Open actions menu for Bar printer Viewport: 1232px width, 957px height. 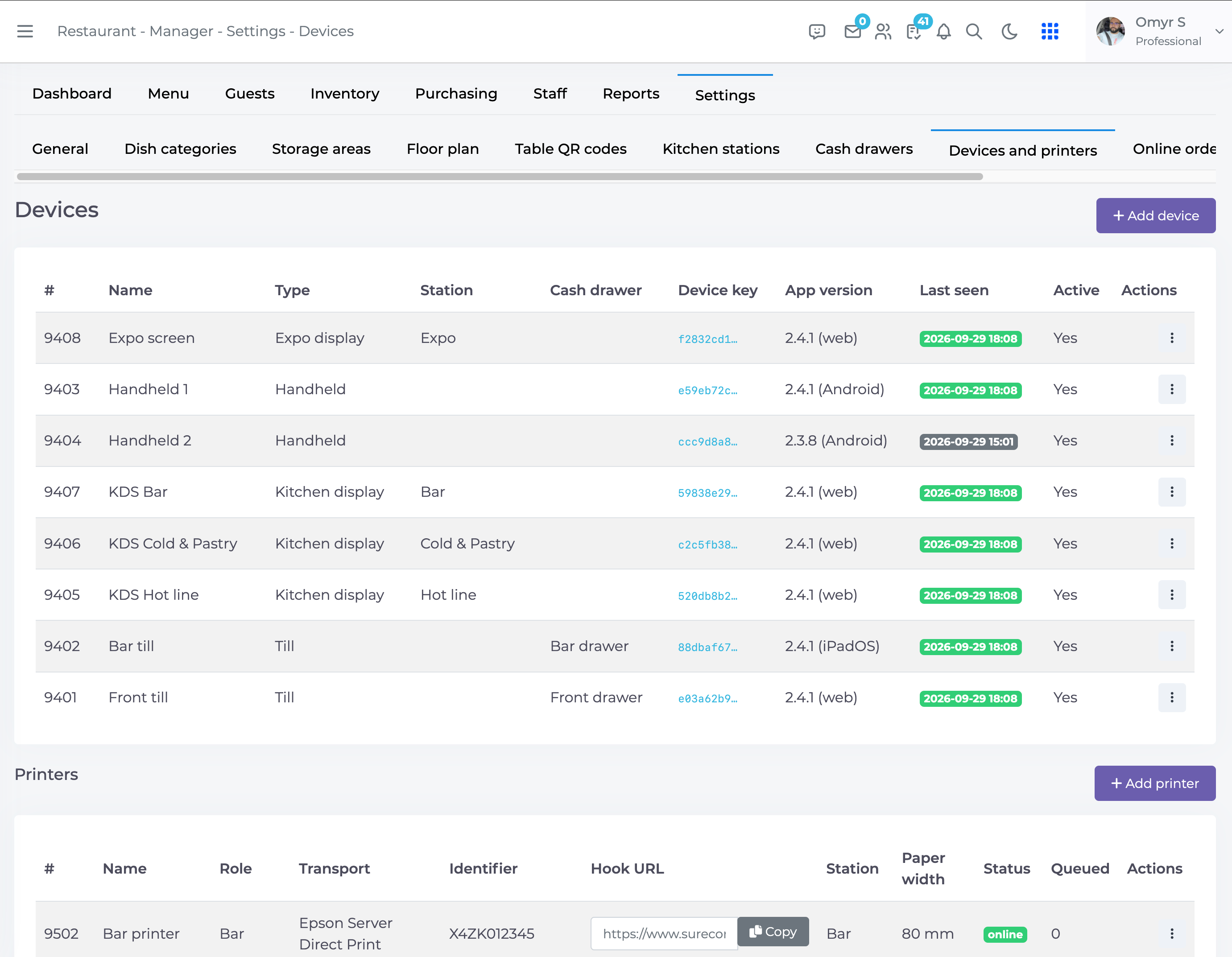(1172, 933)
